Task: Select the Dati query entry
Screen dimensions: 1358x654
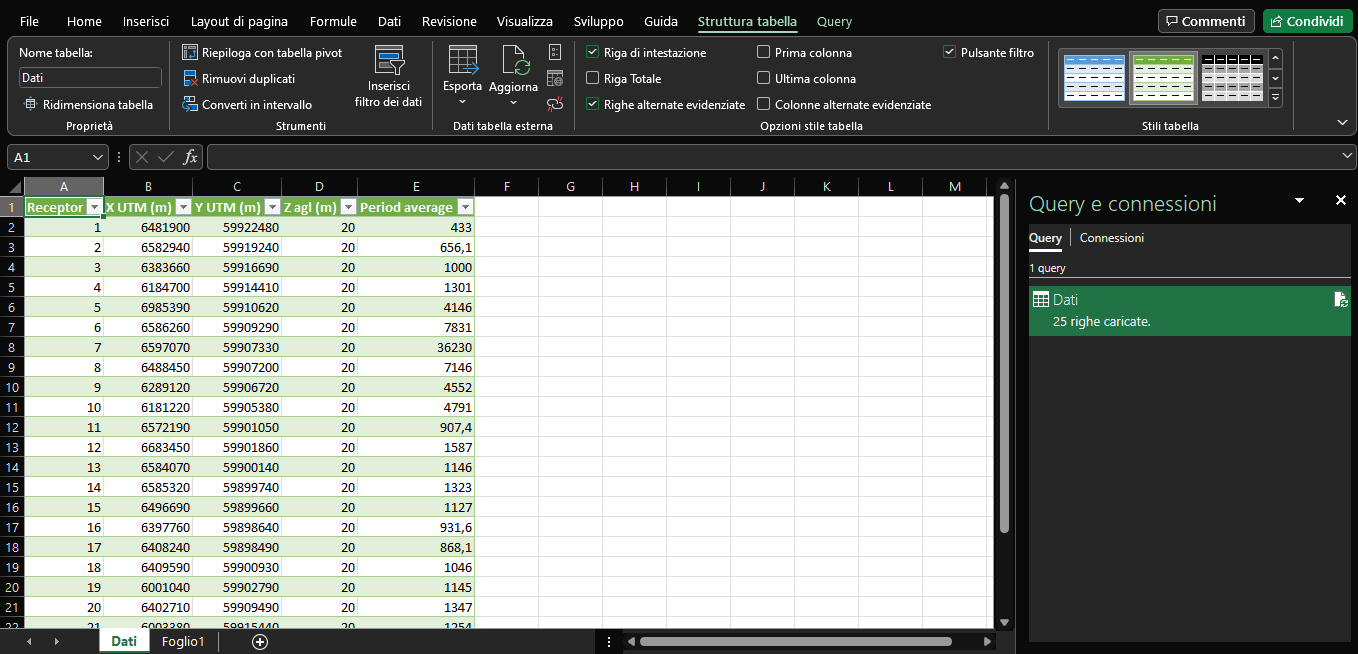Action: pyautogui.click(x=1190, y=310)
